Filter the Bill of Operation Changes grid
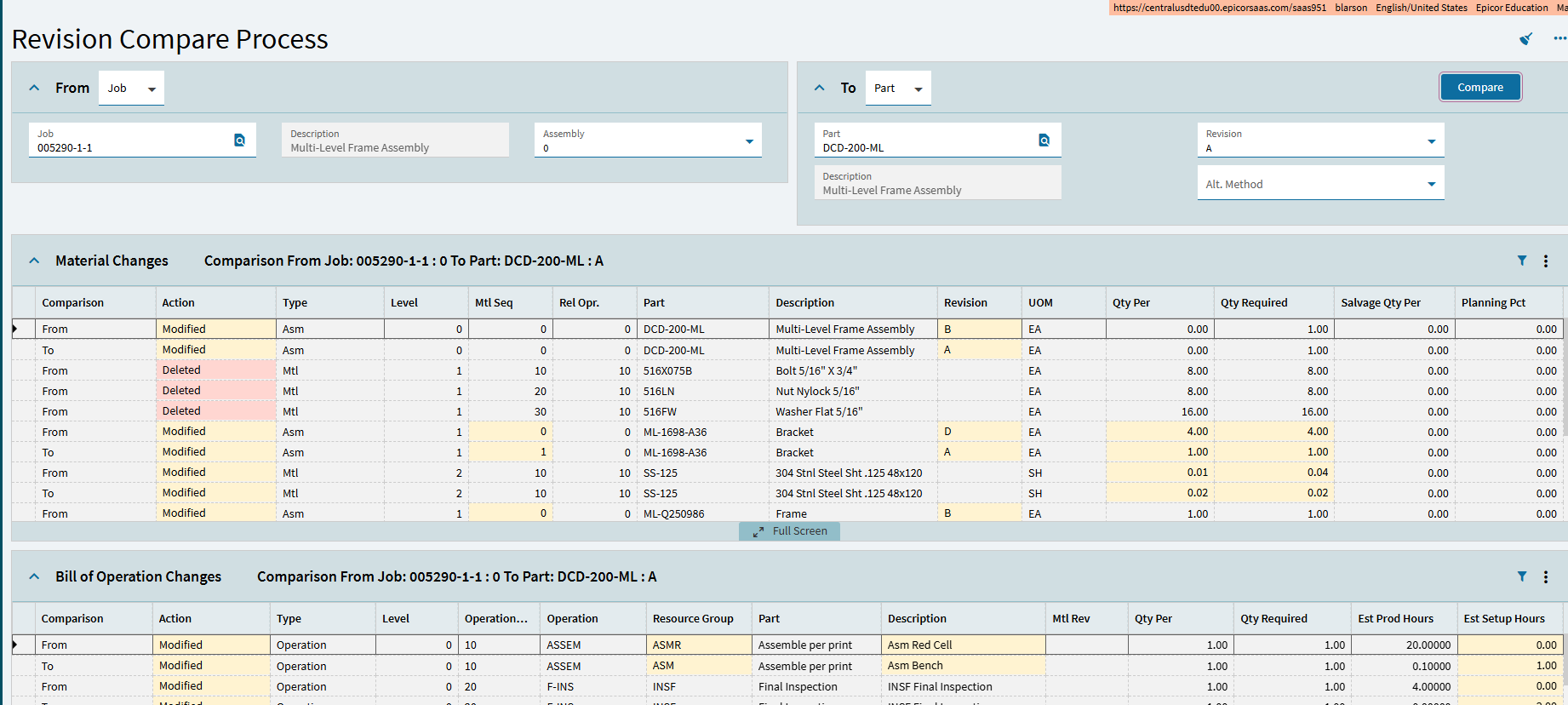 [x=1522, y=576]
